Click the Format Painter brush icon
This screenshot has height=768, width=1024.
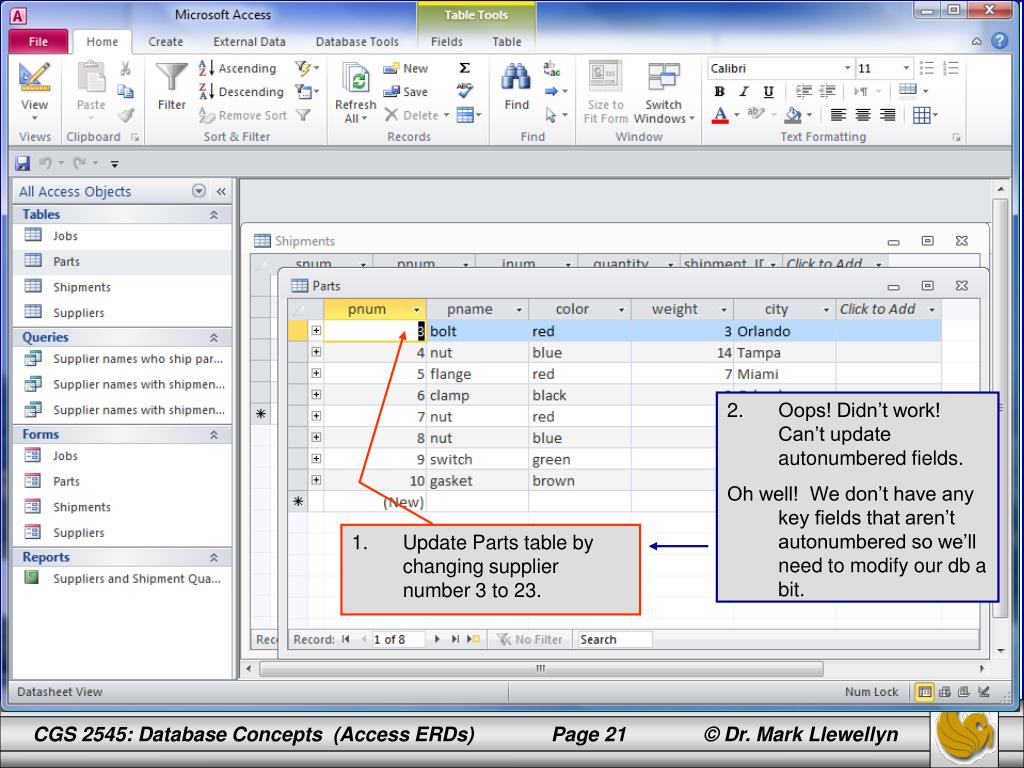125,116
